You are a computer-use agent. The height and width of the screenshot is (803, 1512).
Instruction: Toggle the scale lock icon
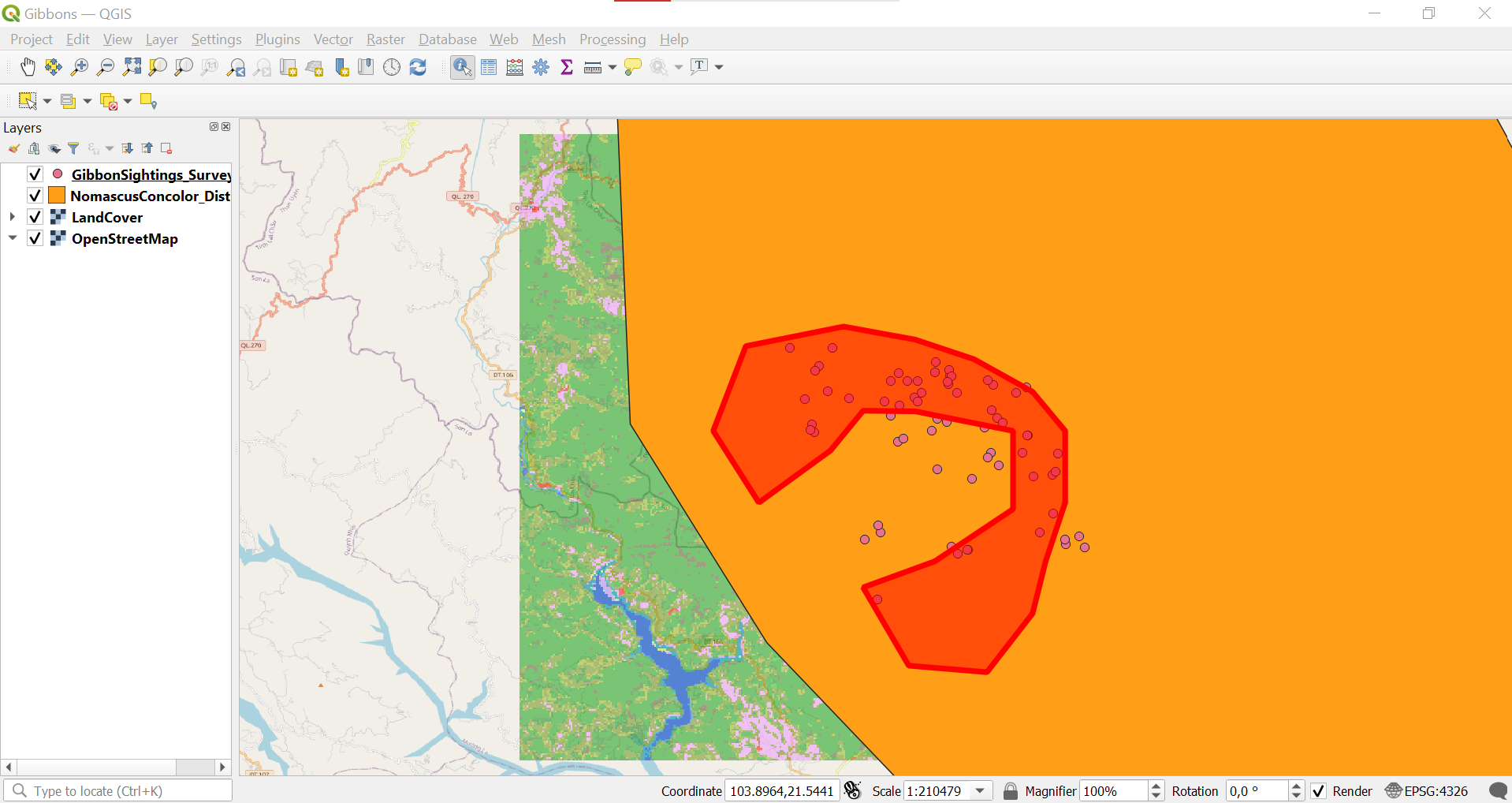[x=1010, y=791]
